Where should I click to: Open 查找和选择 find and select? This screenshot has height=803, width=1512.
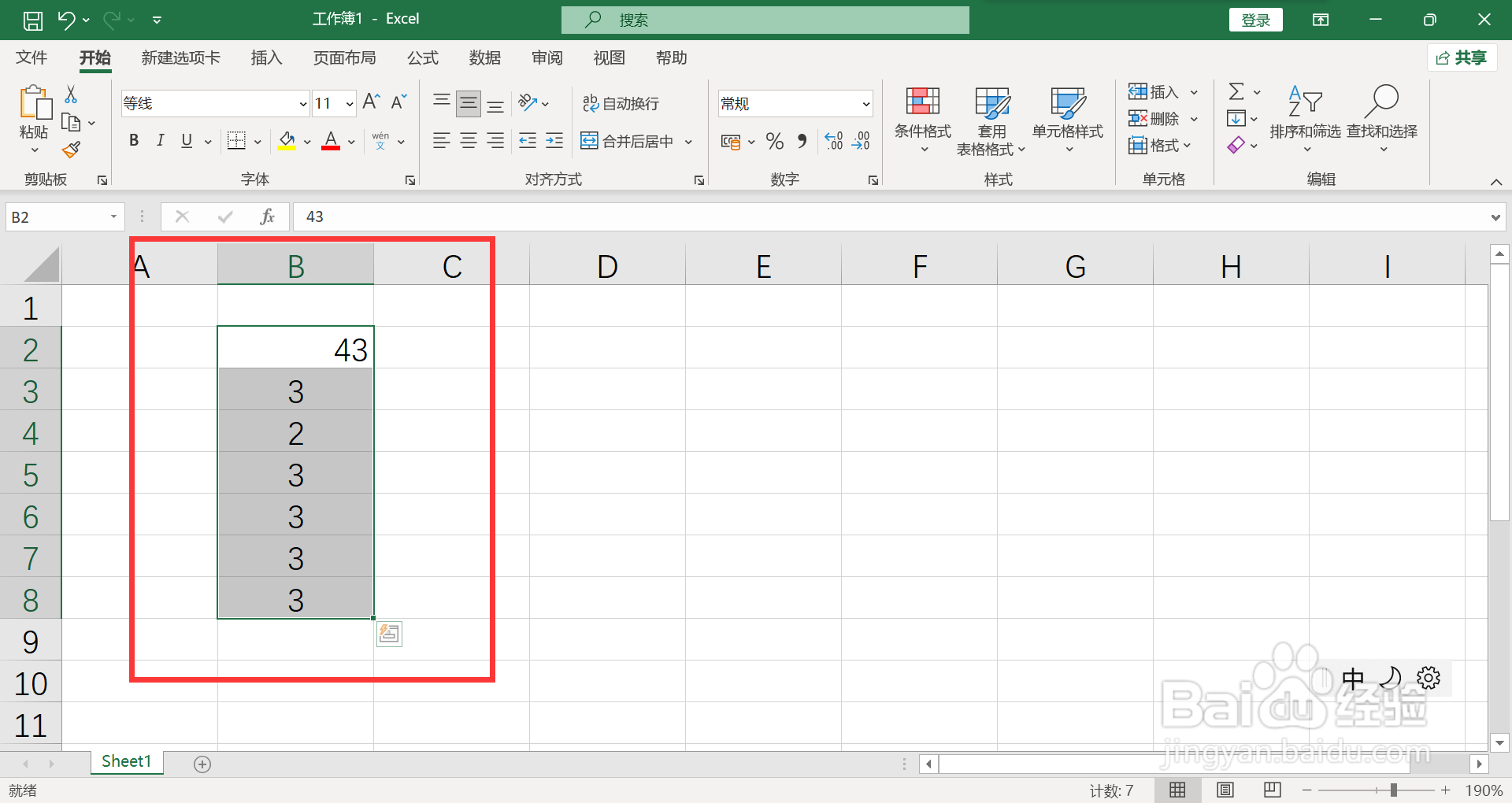1382,120
